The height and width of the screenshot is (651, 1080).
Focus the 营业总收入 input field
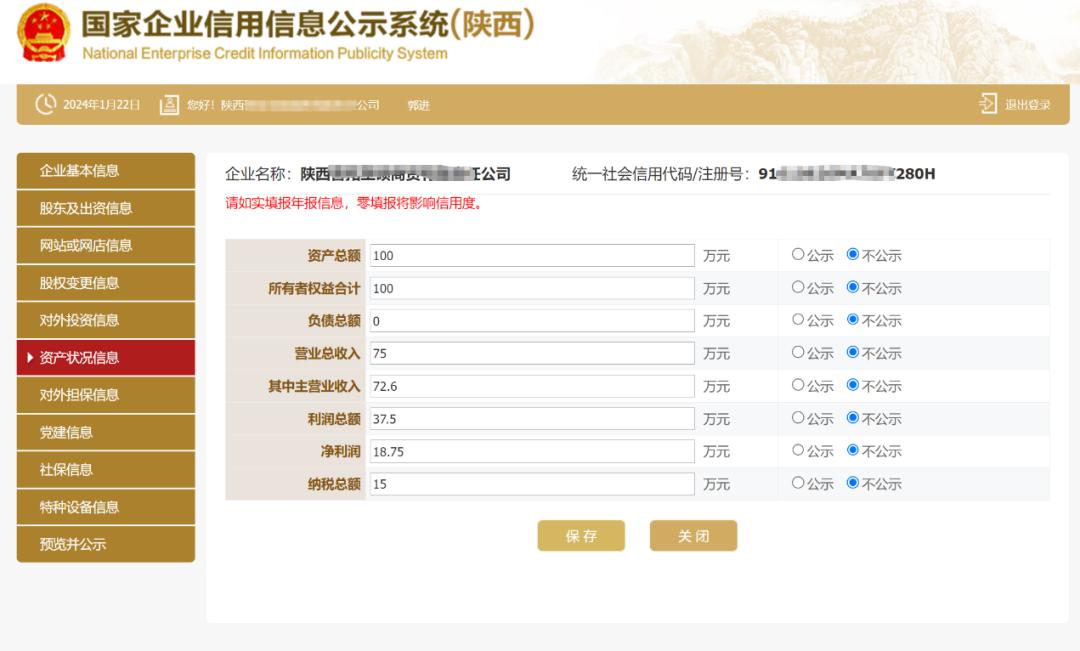coord(532,353)
